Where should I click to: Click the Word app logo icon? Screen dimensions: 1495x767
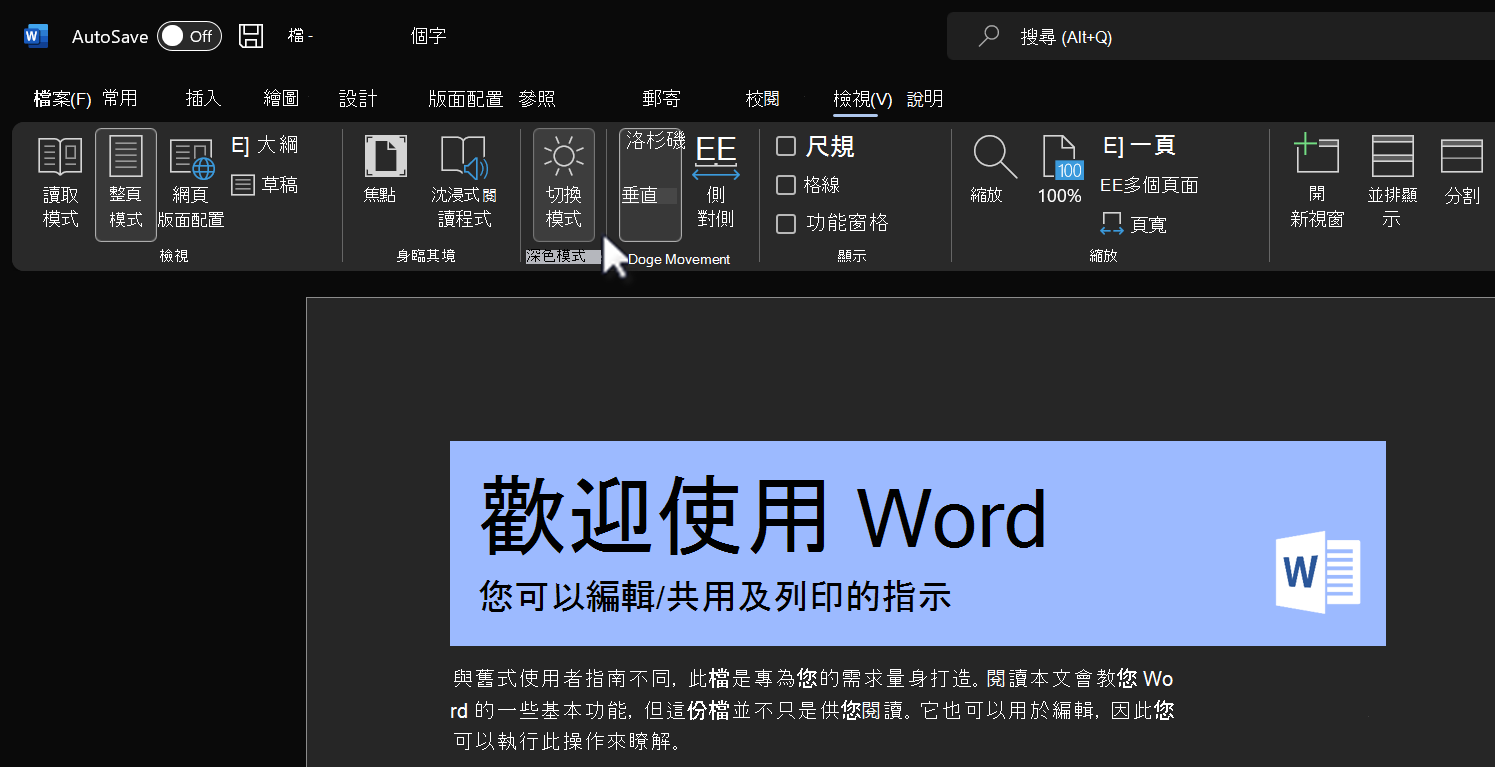[36, 36]
